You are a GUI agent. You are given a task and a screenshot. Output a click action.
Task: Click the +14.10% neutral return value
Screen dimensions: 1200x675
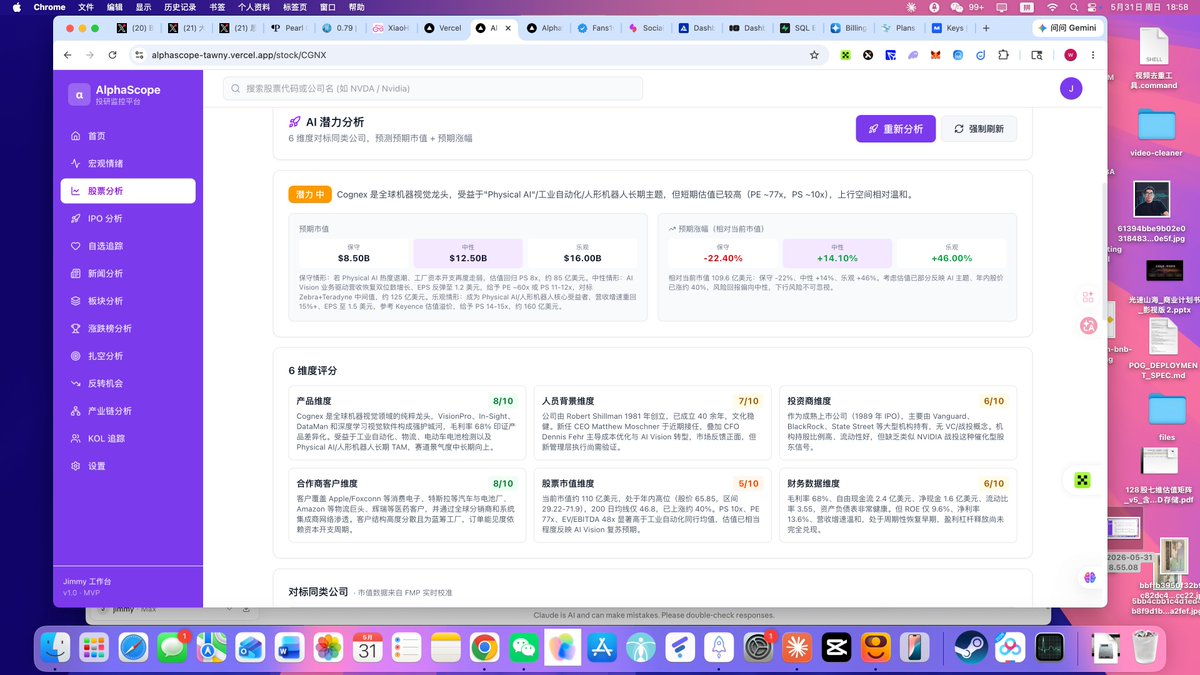pos(837,257)
